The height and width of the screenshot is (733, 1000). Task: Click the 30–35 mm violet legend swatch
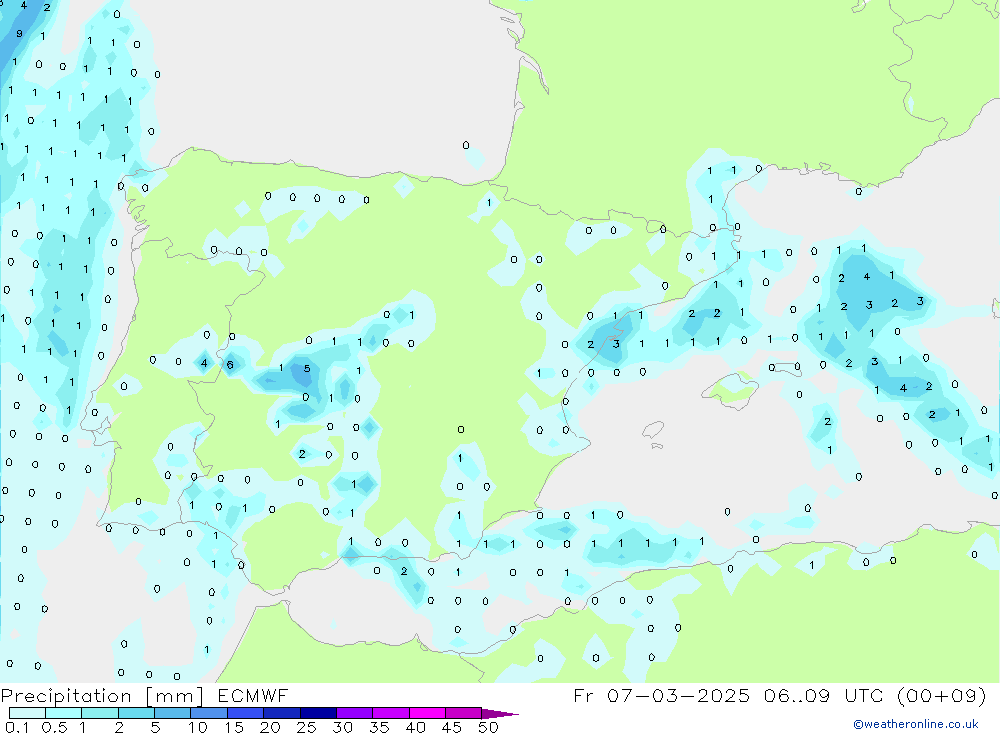pos(355,713)
